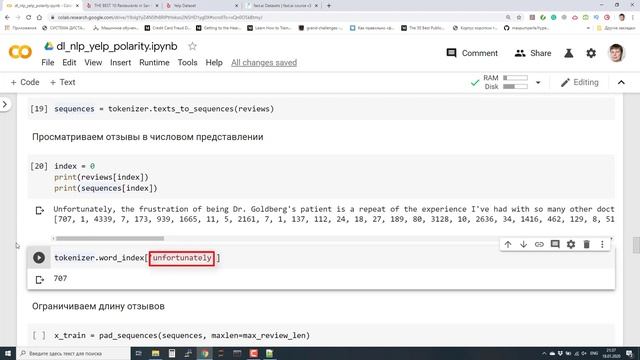Open the Edit menu
Image resolution: width=640 pixels, height=360 pixels.
[x=69, y=62]
